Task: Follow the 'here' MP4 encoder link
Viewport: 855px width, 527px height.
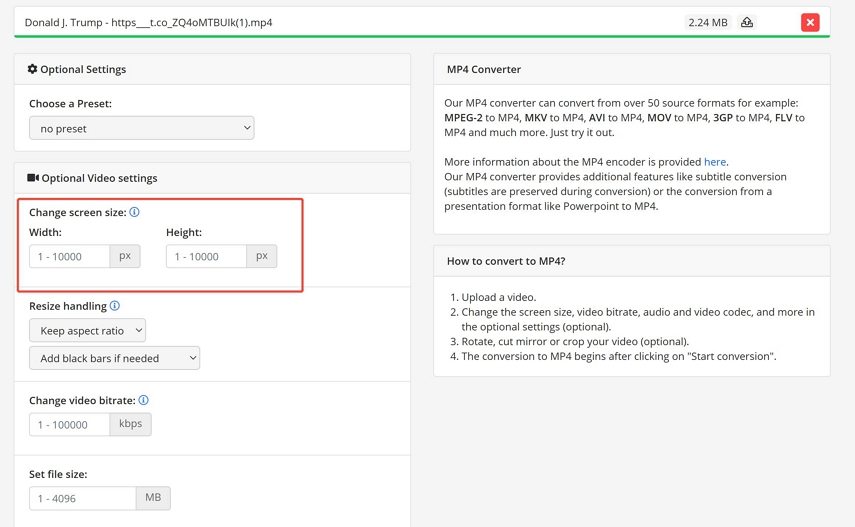Action: (x=715, y=161)
